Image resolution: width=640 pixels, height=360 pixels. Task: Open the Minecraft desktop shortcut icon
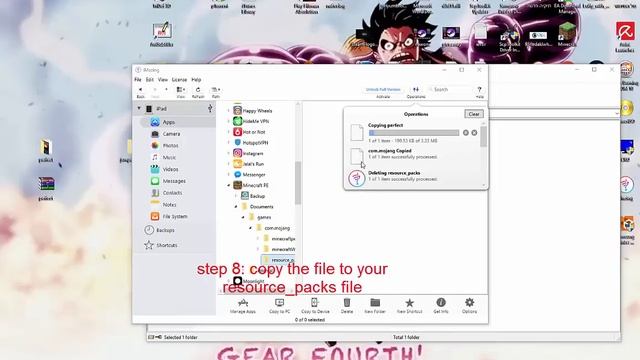pyautogui.click(x=567, y=34)
